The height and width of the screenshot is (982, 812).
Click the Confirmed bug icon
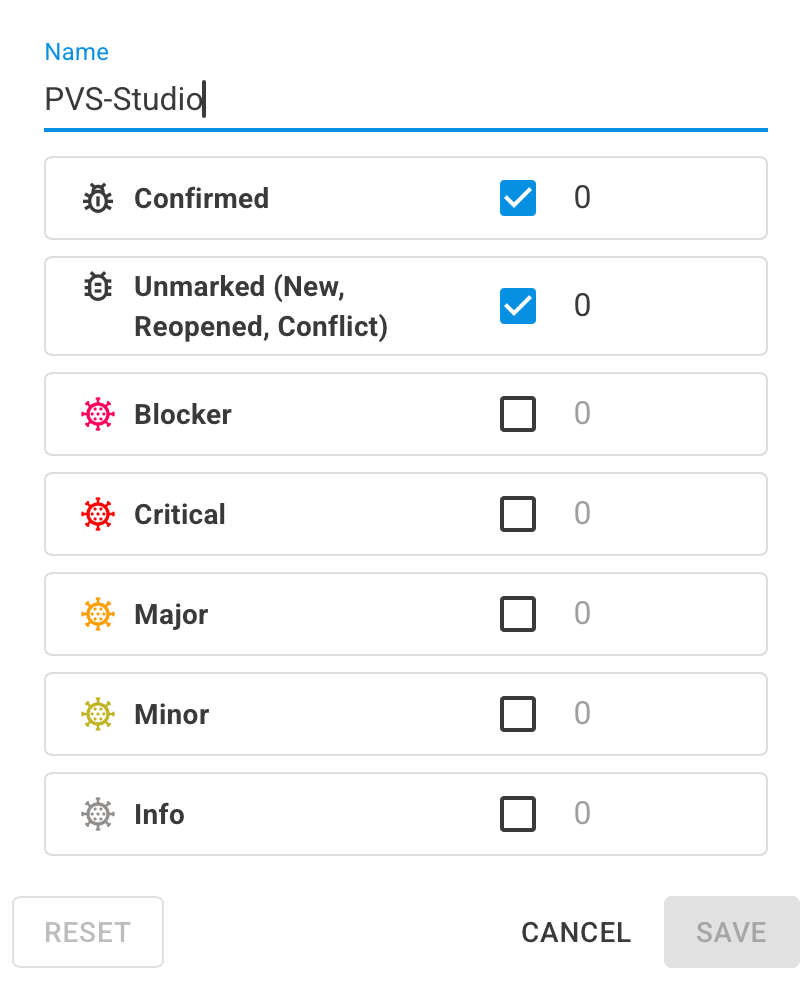[x=98, y=199]
